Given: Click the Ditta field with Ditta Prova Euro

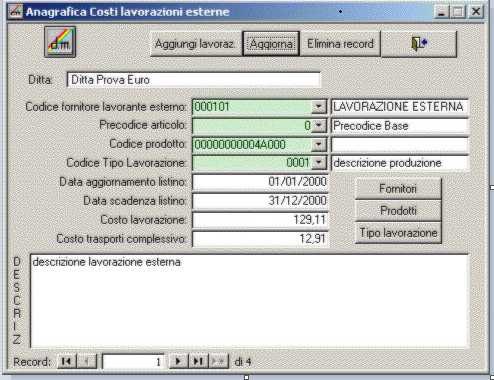Looking at the screenshot, I should [x=193, y=80].
